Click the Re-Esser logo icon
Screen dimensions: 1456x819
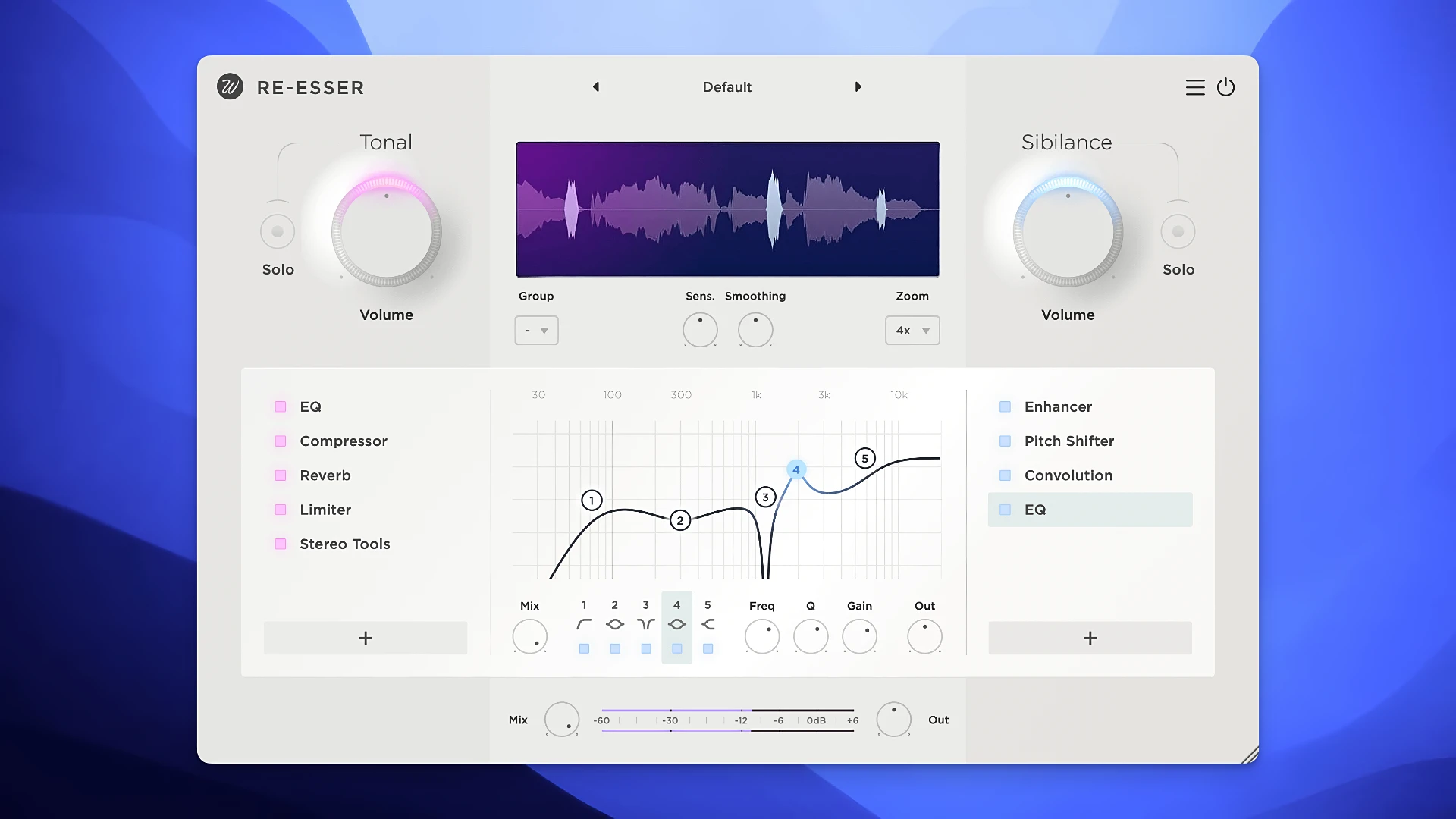(x=229, y=87)
